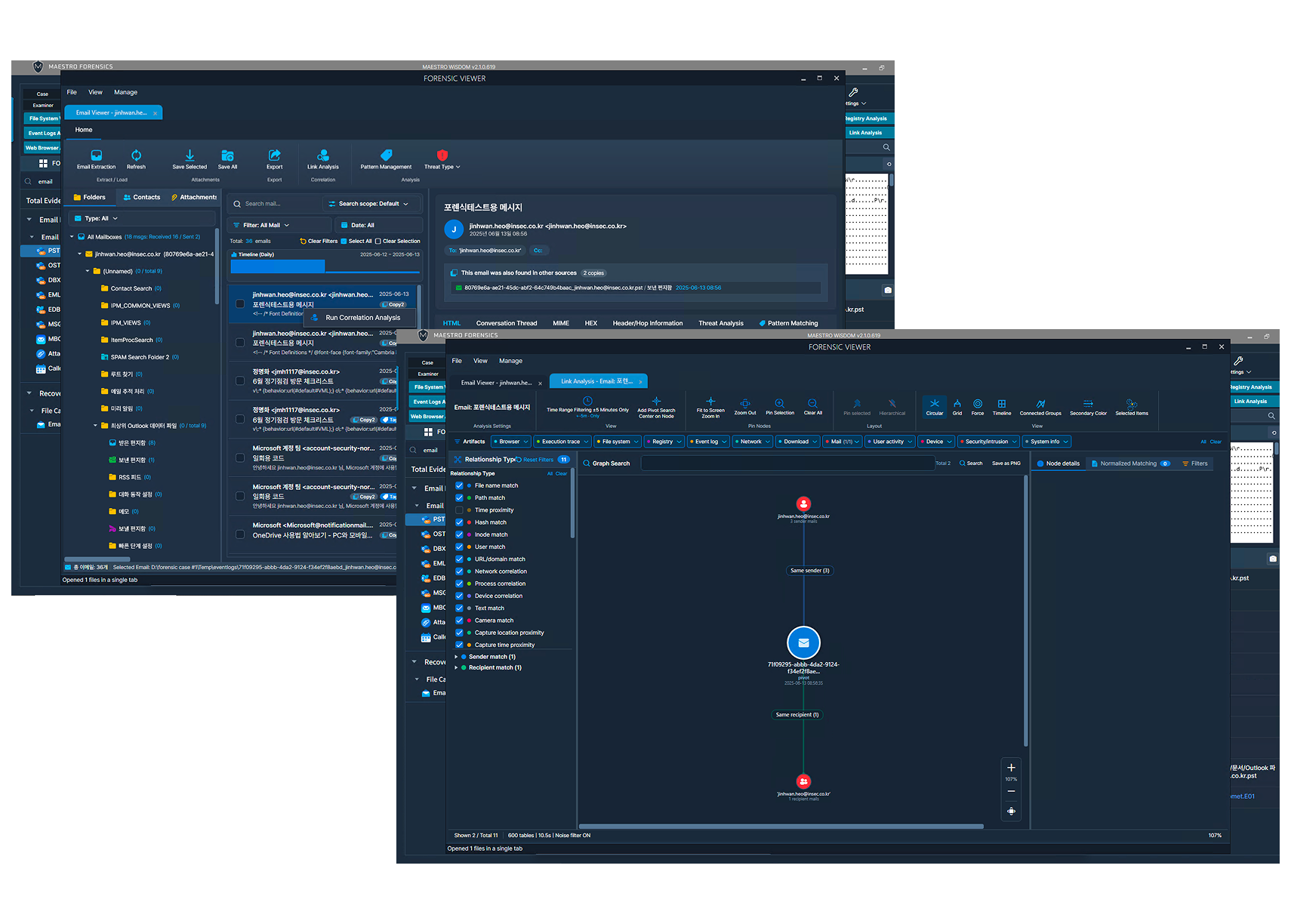Screen dimensions: 1291x924
Task: Enable the Time proximity checkbox
Action: 459,510
